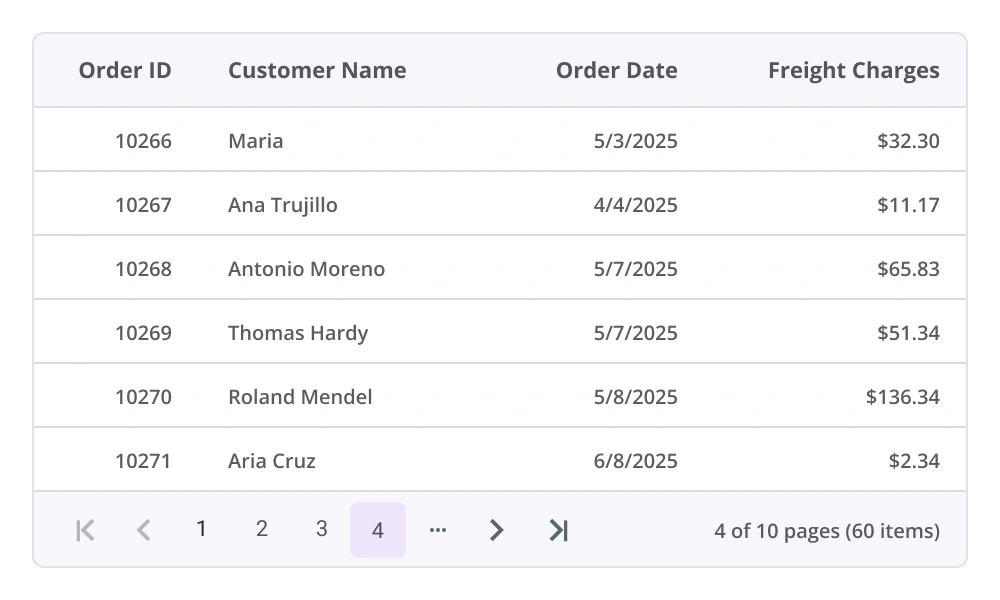The width and height of the screenshot is (1000, 600).
Task: Click the currently active page 4 button
Action: (378, 530)
